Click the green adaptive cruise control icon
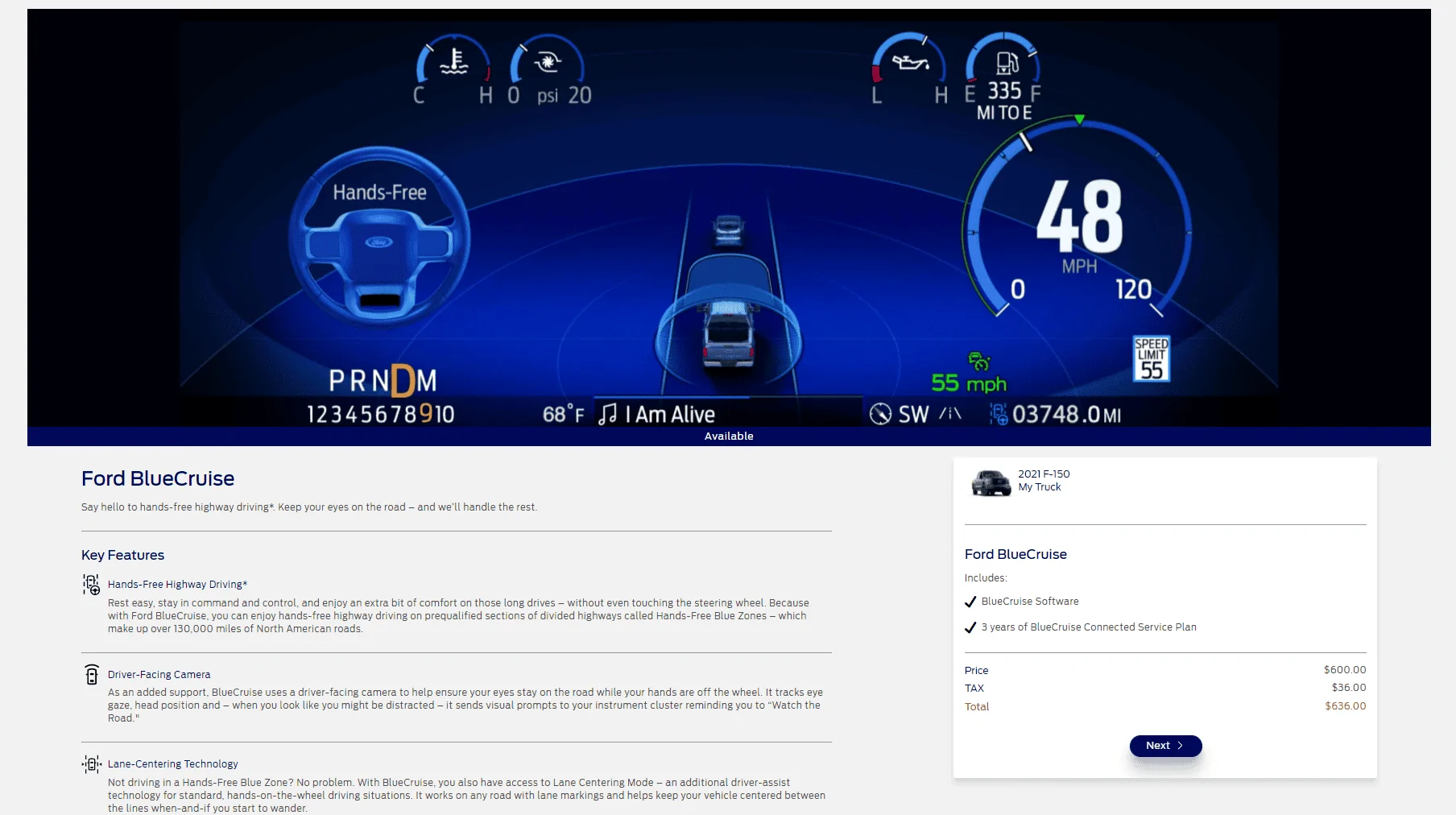The image size is (1456, 815). coord(978,361)
